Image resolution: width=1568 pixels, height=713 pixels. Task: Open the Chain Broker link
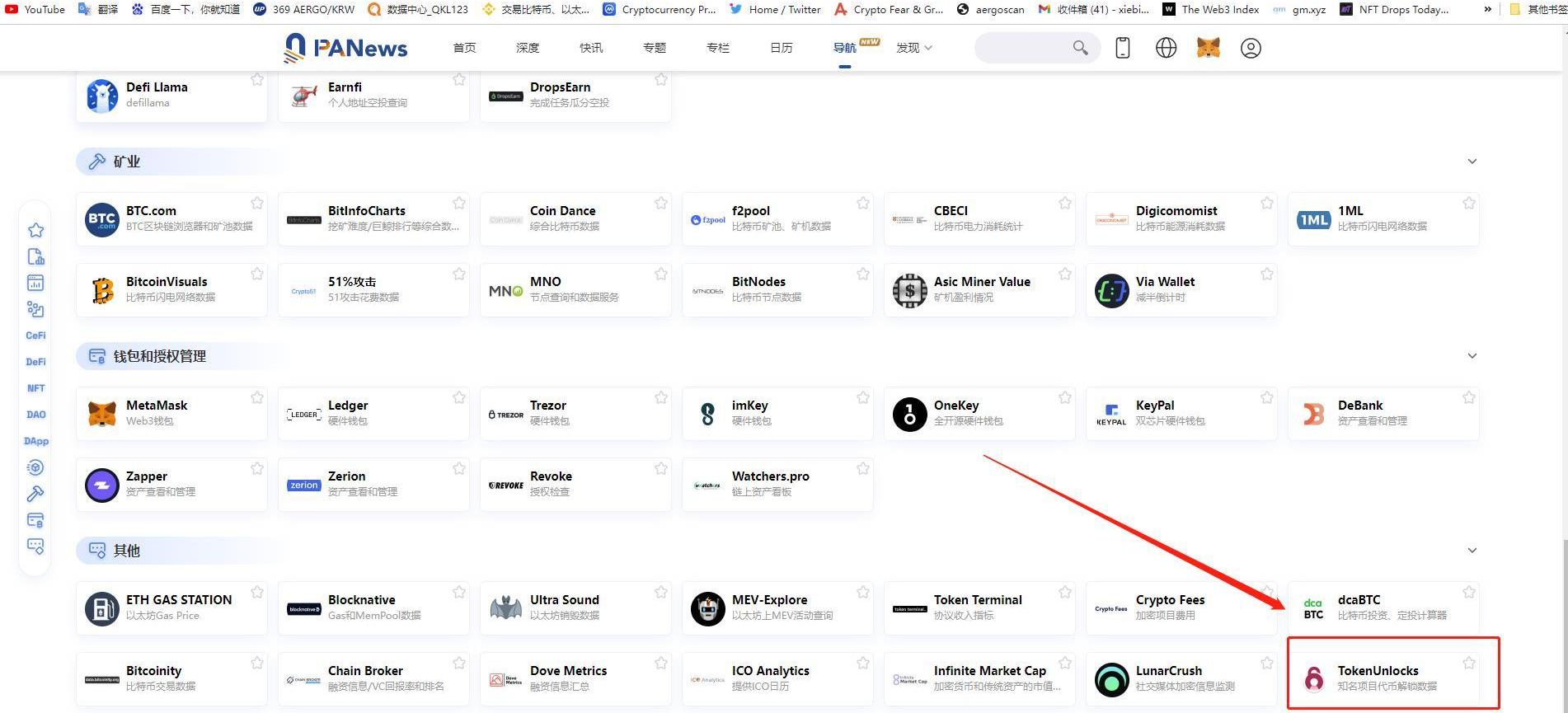pyautogui.click(x=365, y=671)
